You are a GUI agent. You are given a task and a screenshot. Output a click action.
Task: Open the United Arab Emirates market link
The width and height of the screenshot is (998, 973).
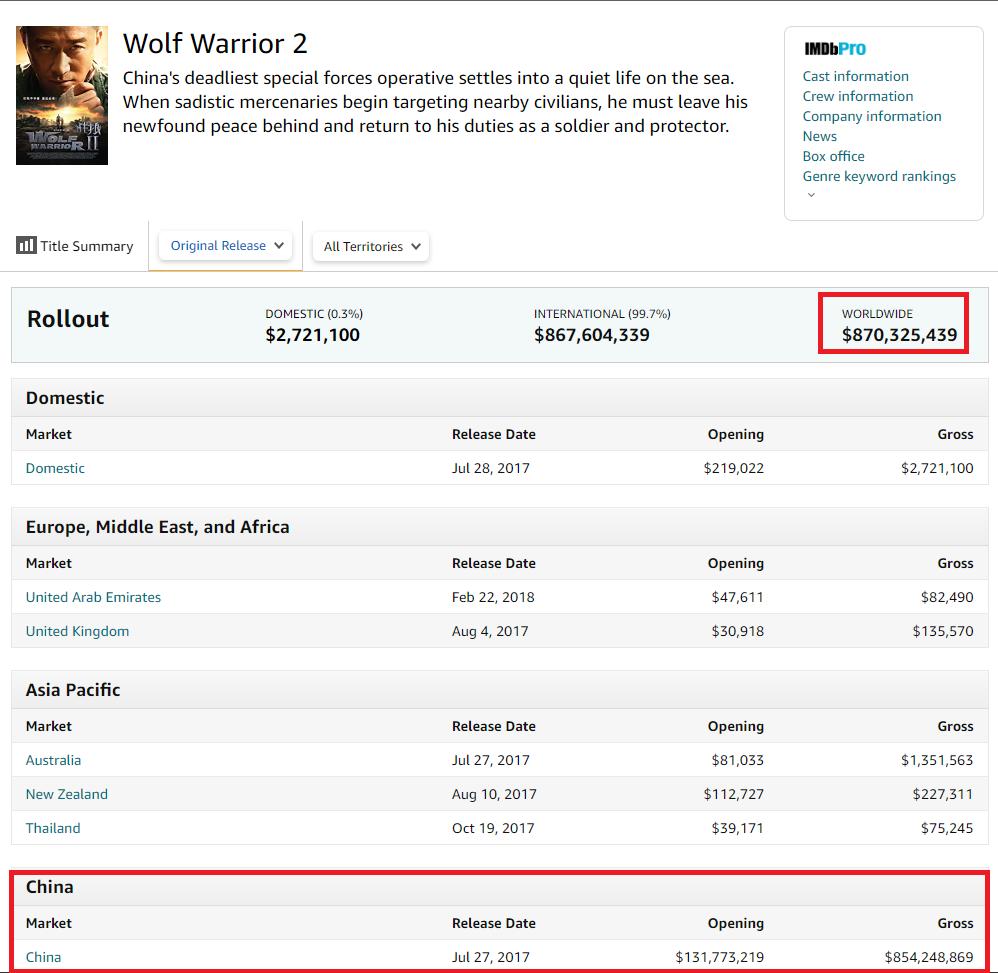93,598
